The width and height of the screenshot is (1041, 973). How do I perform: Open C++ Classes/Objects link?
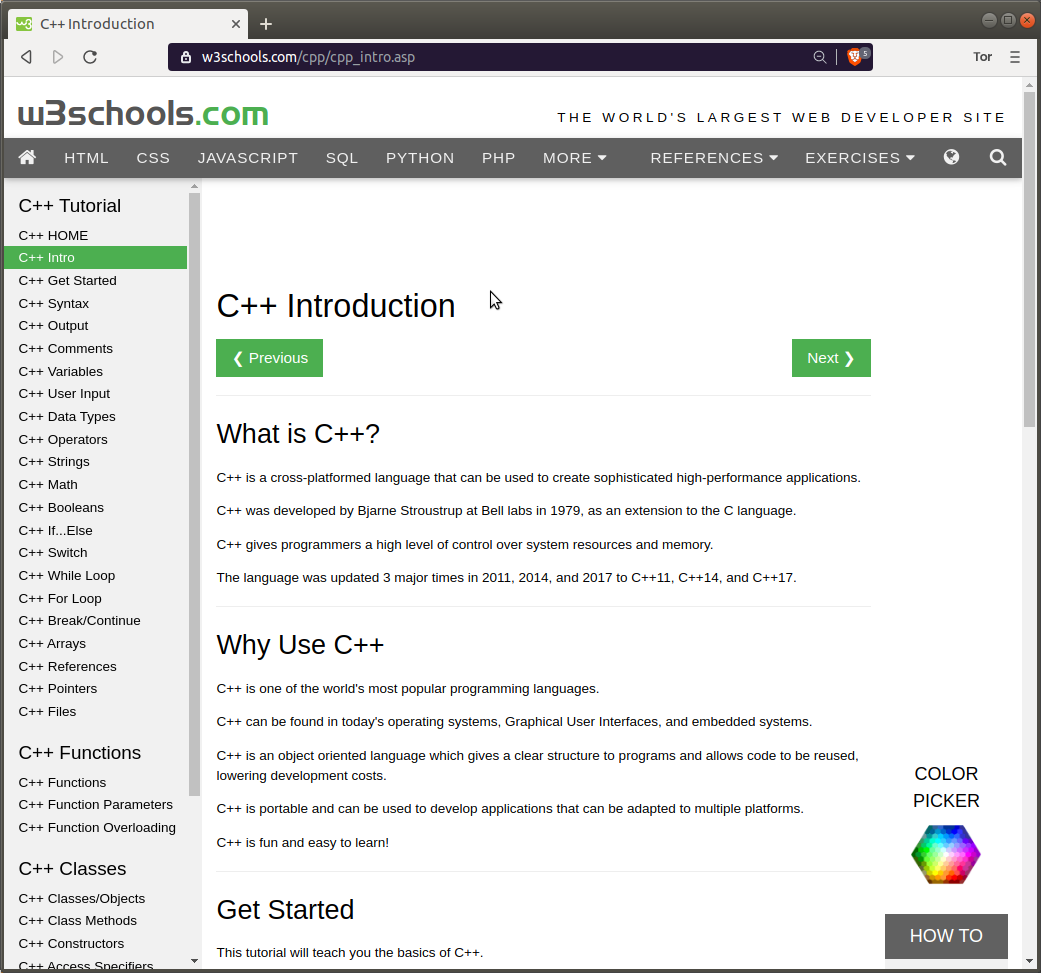(82, 899)
